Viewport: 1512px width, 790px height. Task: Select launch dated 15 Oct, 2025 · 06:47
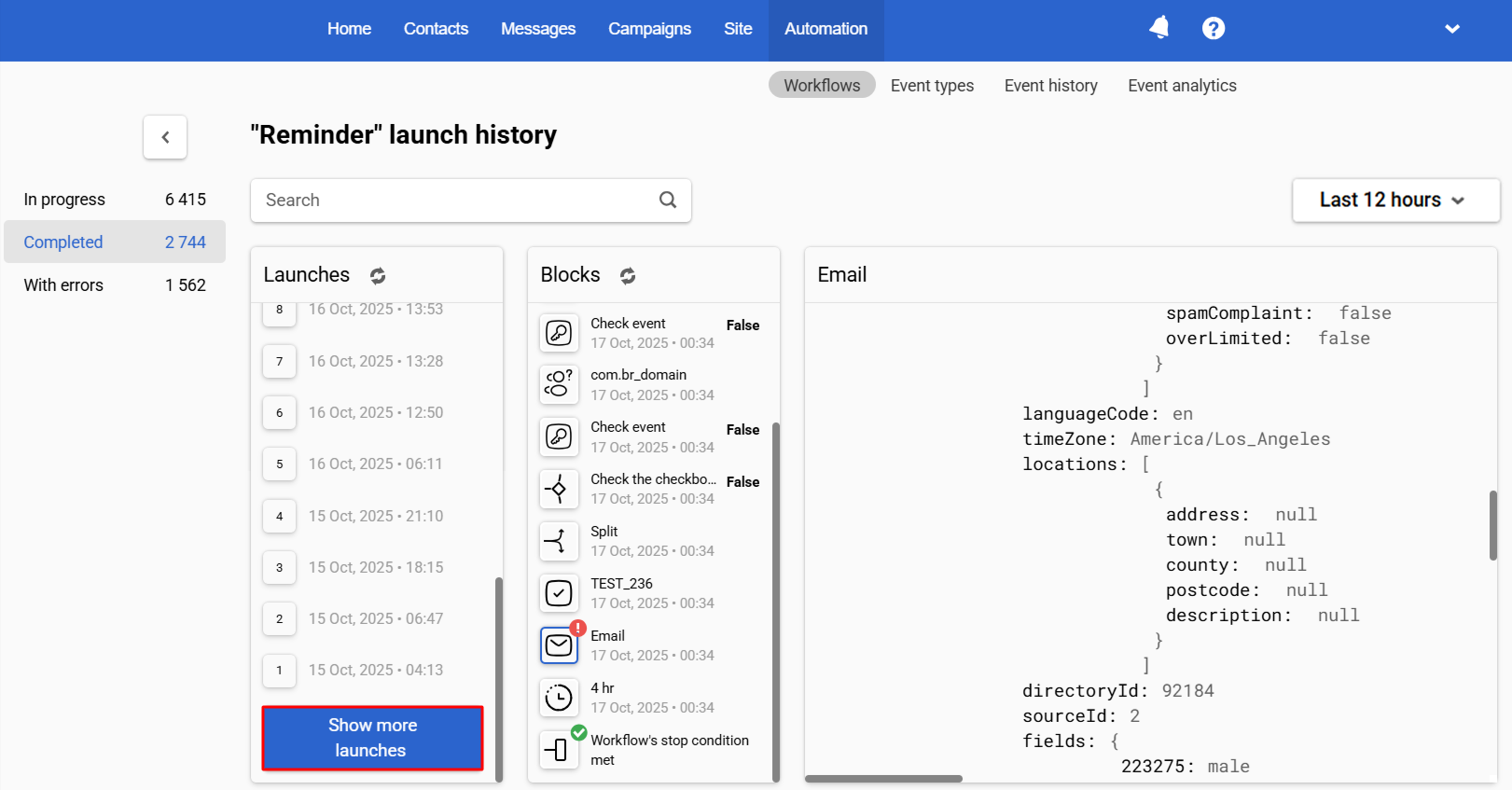376,618
